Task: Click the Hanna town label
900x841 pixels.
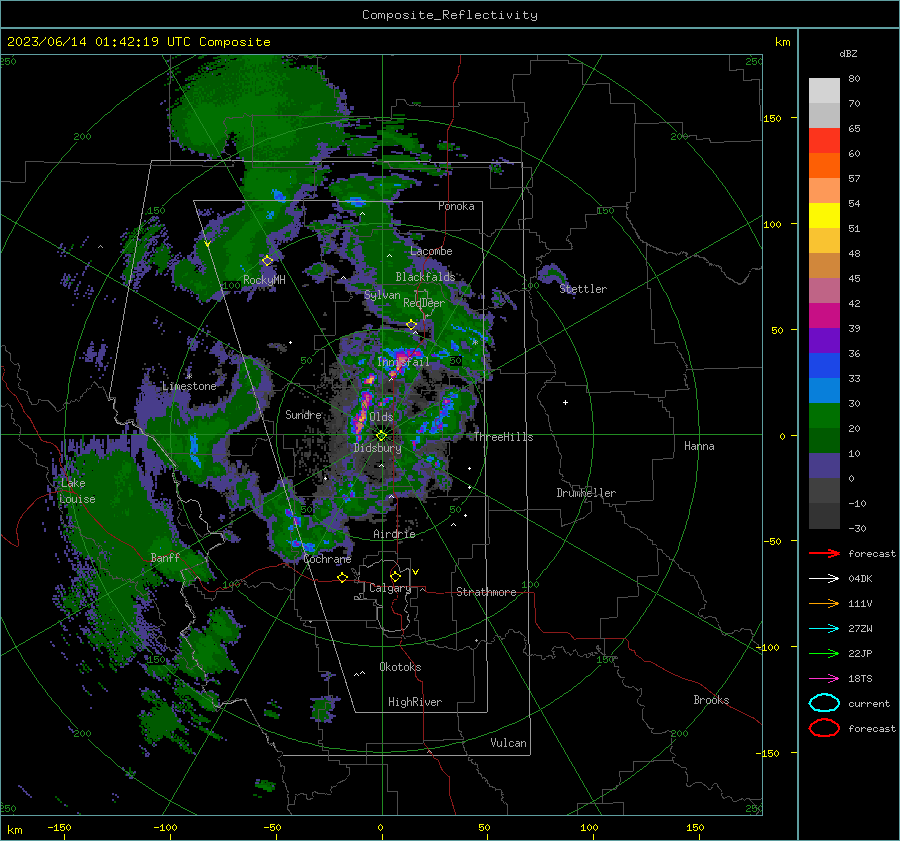Action: [x=699, y=446]
